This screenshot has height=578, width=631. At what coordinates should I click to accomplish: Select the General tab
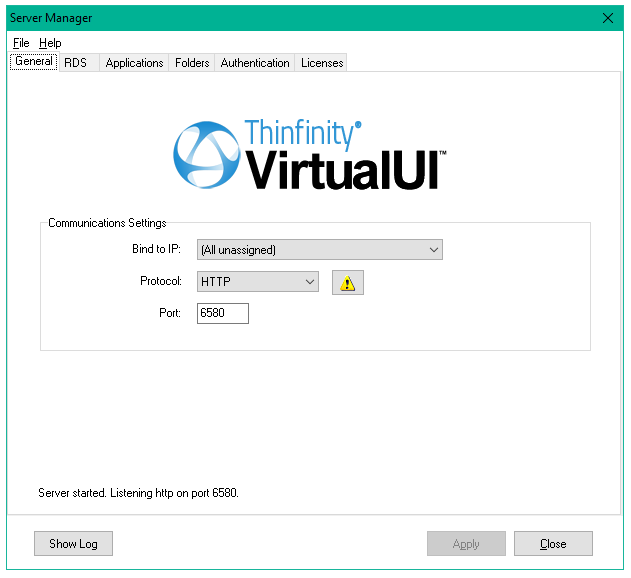[x=34, y=61]
